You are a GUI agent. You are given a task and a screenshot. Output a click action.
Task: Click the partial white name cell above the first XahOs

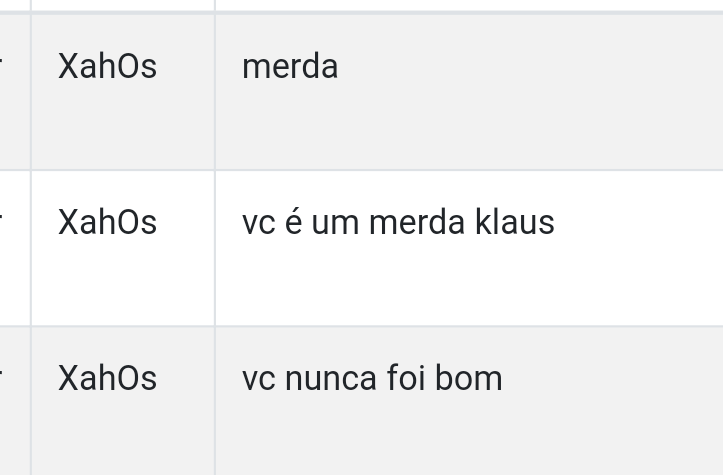123,5
